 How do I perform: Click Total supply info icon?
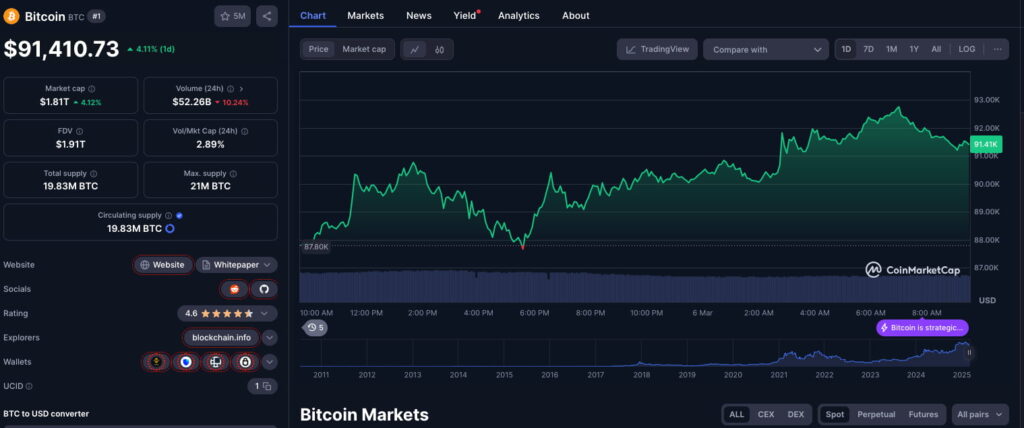click(93, 174)
